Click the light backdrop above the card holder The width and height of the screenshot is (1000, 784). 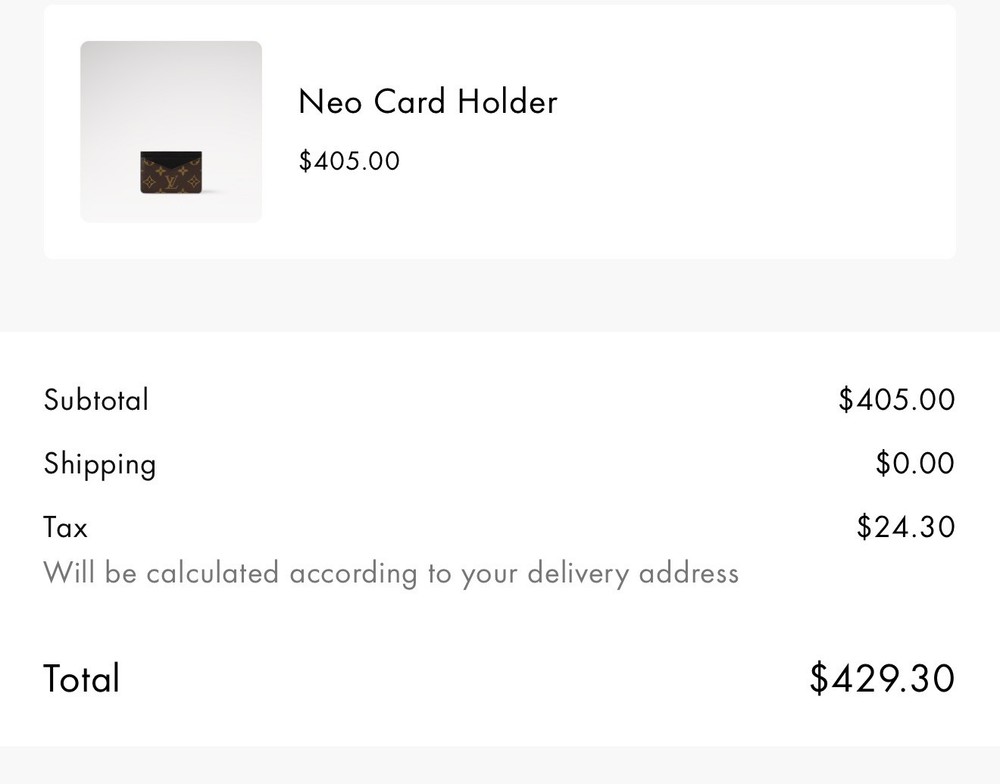coord(171,90)
